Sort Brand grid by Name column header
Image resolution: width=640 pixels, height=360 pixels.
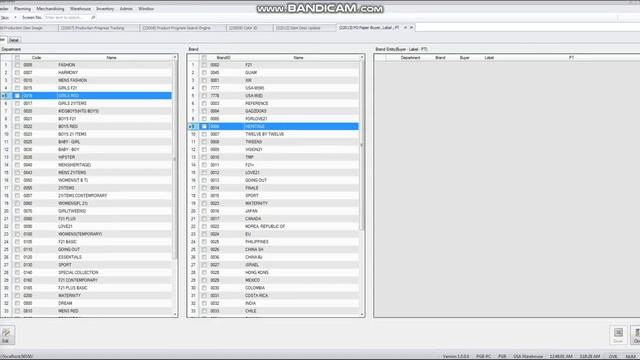click(298, 58)
